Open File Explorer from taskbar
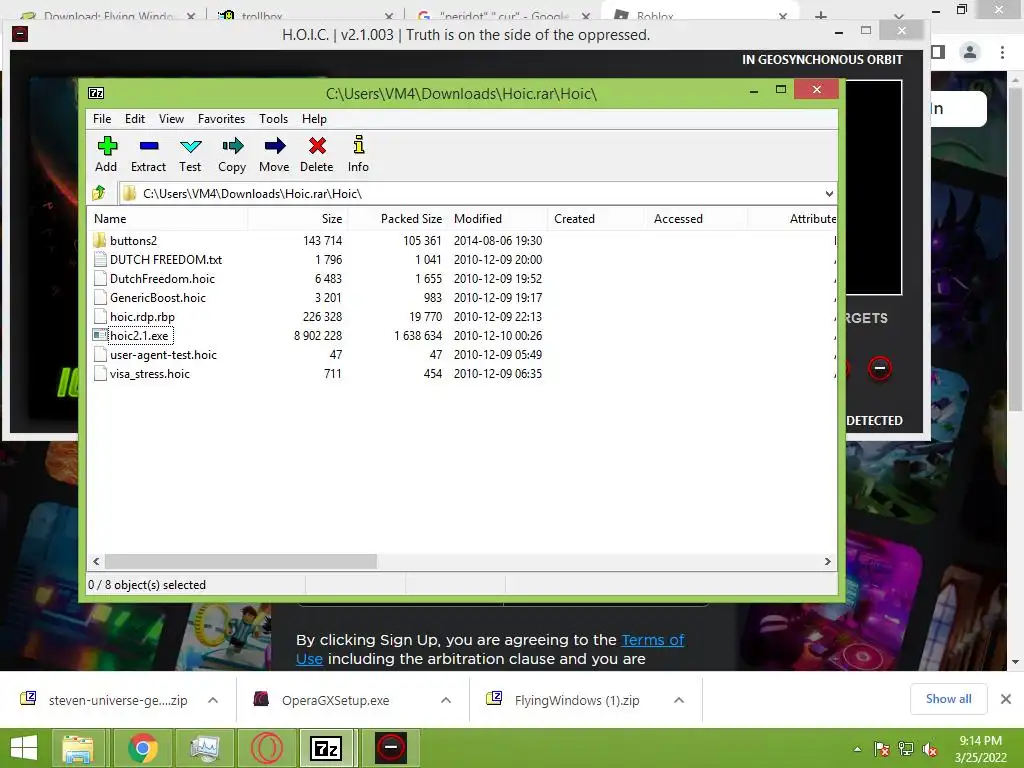 click(x=78, y=748)
